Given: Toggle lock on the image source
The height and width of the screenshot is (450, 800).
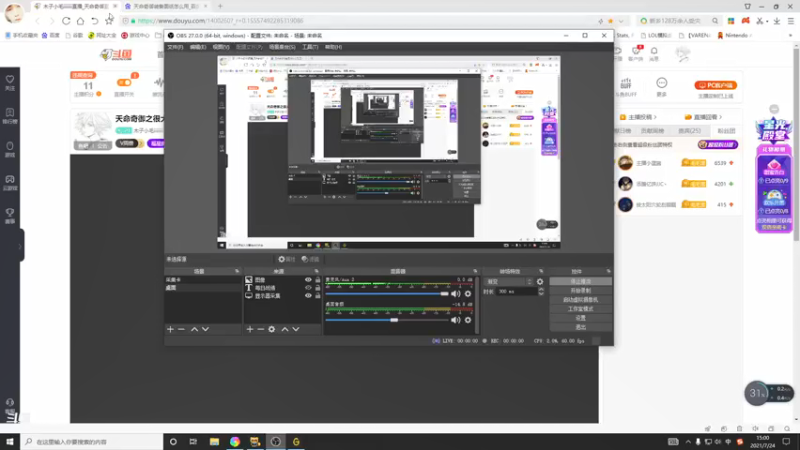Looking at the screenshot, I should click(x=317, y=280).
